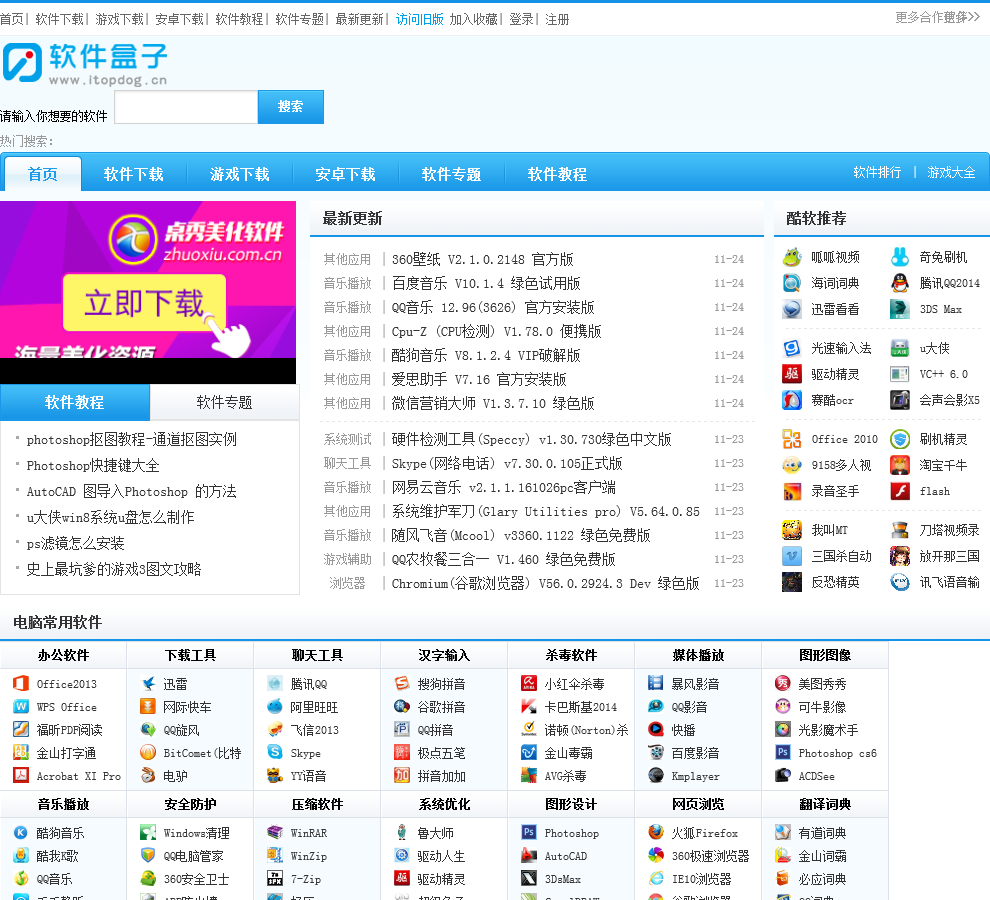The width and height of the screenshot is (990, 900).
Task: Click the 登录 link at top
Action: pyautogui.click(x=521, y=20)
